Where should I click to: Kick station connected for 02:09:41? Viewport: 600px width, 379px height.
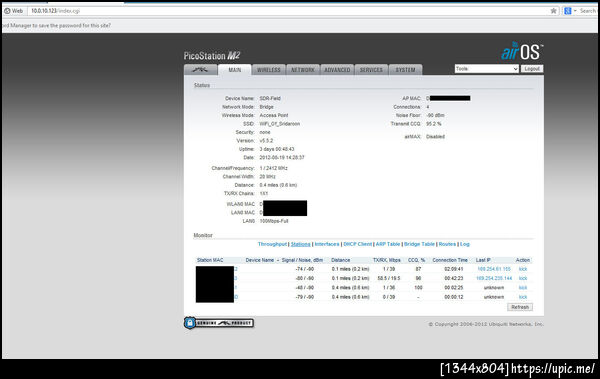pos(523,269)
